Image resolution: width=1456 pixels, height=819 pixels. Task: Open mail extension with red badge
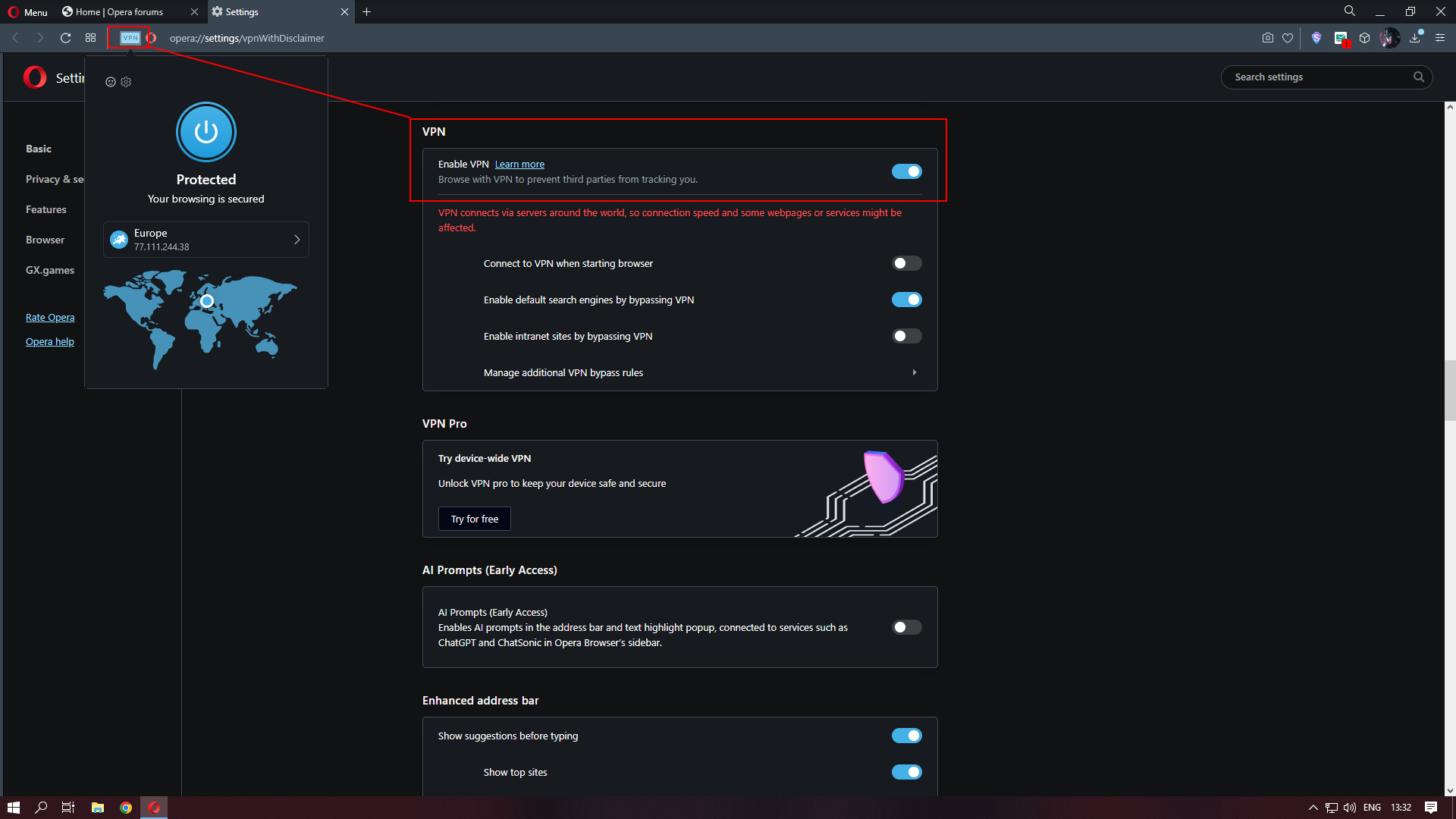(x=1341, y=38)
